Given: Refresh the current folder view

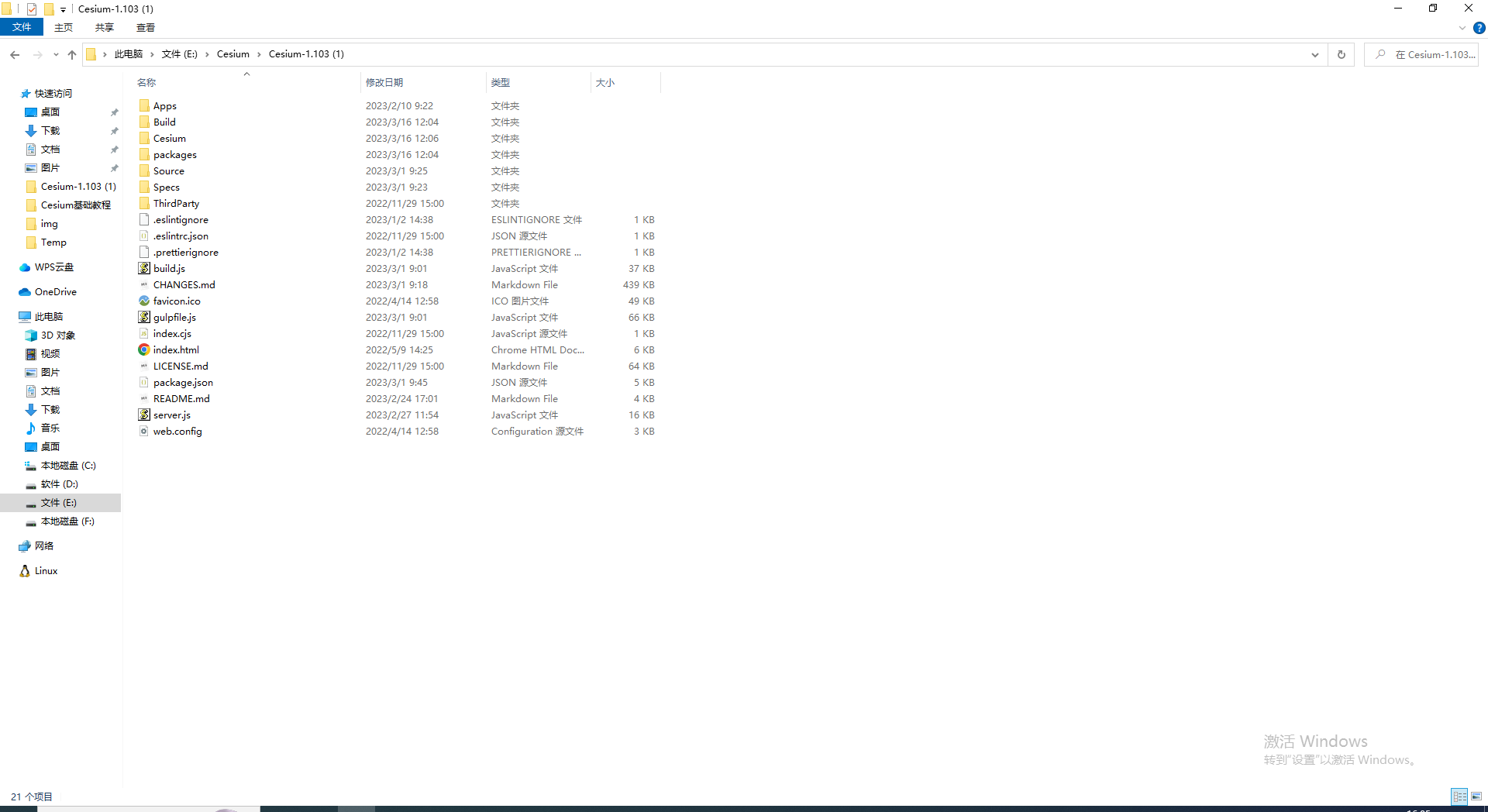Looking at the screenshot, I should 1341,55.
